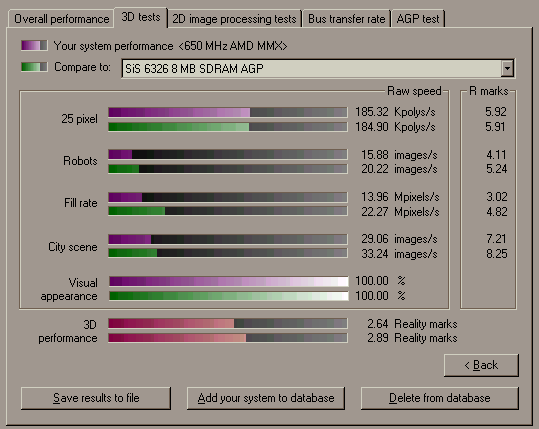The width and height of the screenshot is (539, 429).
Task: Add your system to database
Action: pos(266,398)
